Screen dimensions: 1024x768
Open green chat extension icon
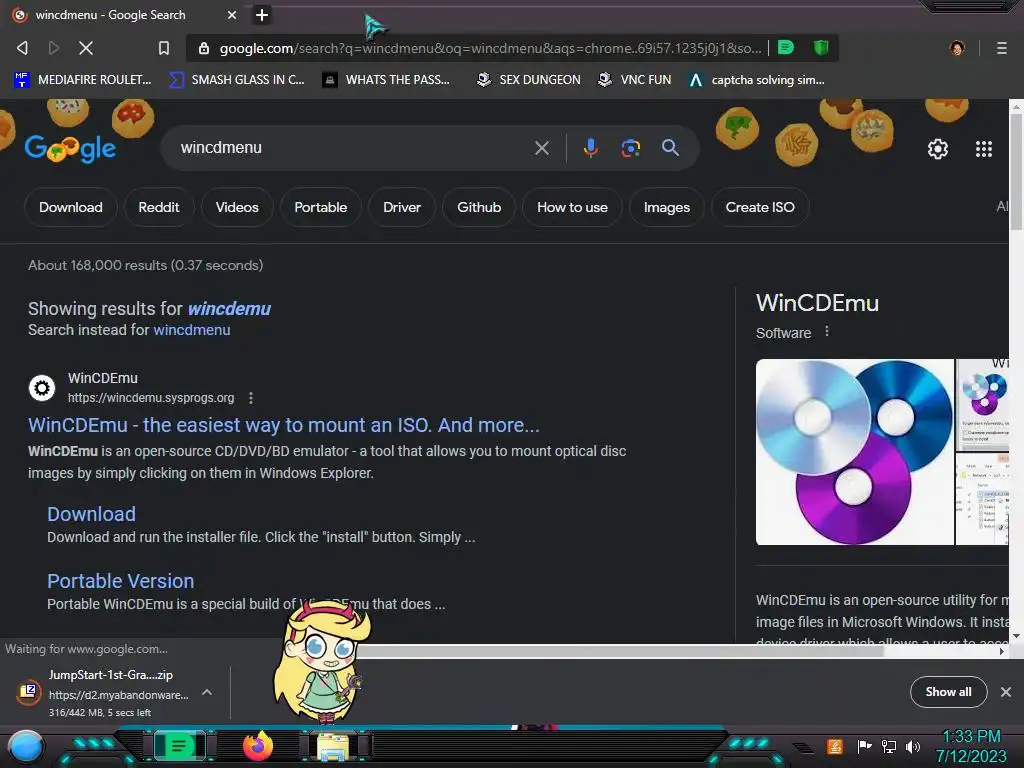[x=786, y=48]
